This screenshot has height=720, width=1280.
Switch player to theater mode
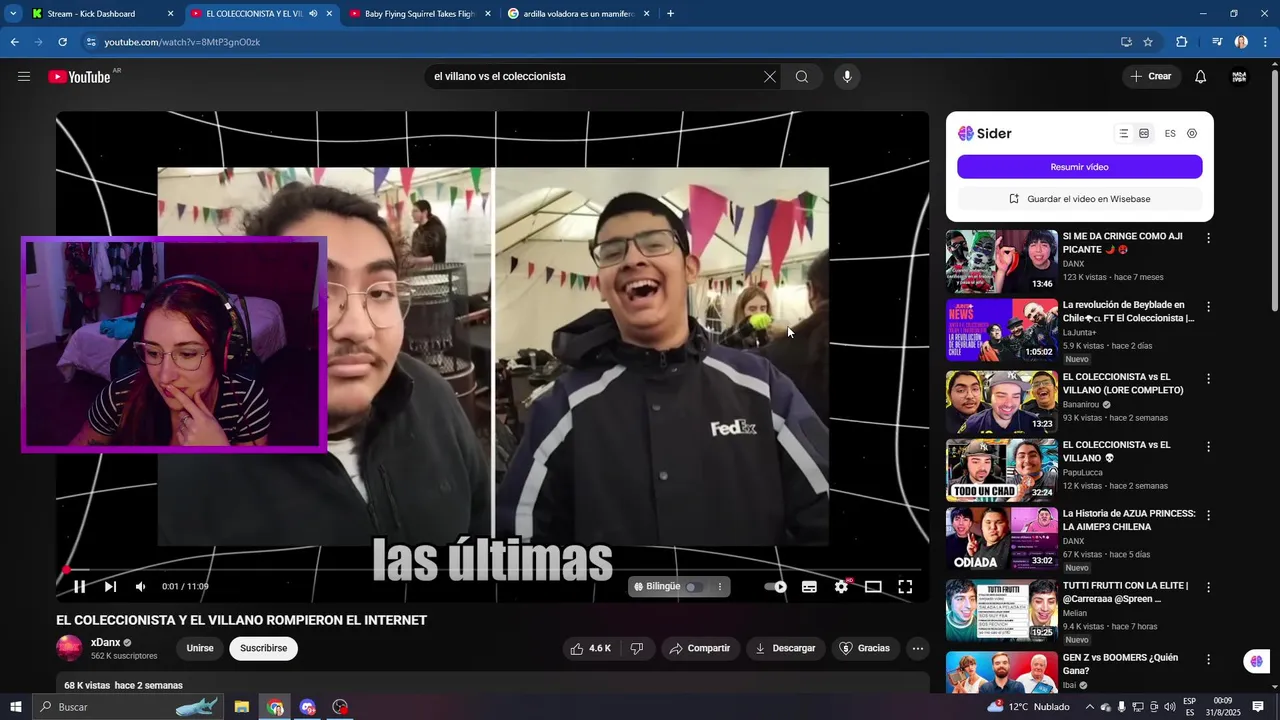(873, 587)
